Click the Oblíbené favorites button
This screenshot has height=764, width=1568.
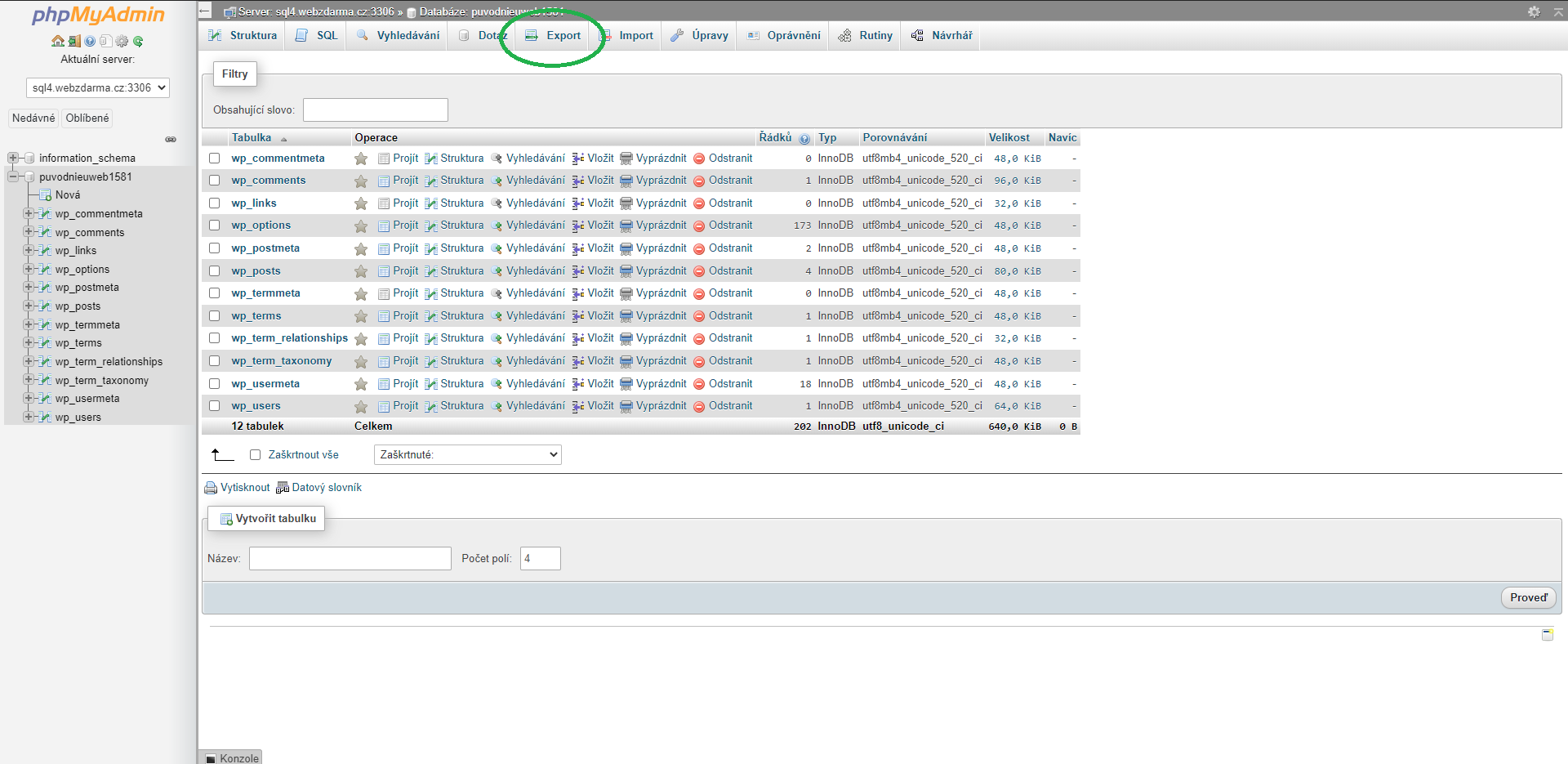pos(87,118)
